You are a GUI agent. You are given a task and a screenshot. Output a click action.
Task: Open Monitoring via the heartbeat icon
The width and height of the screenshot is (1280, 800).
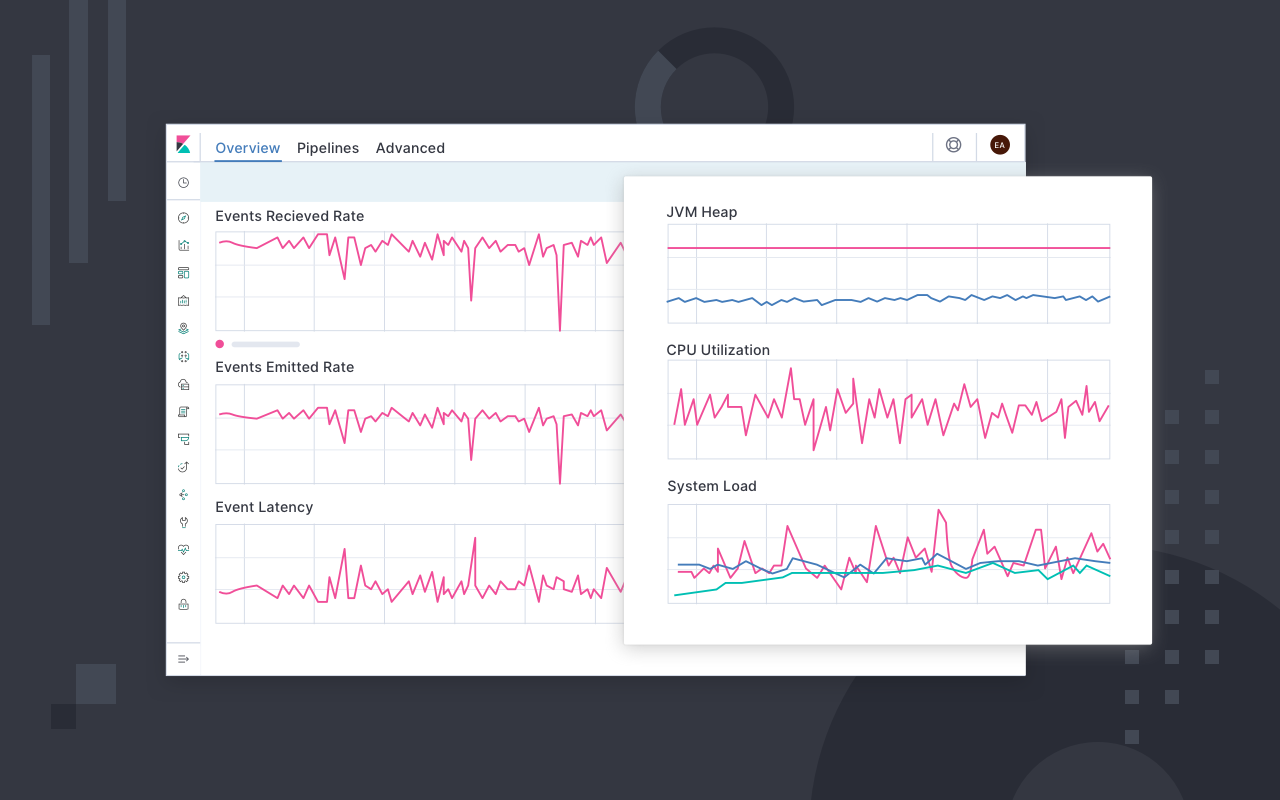[183, 550]
